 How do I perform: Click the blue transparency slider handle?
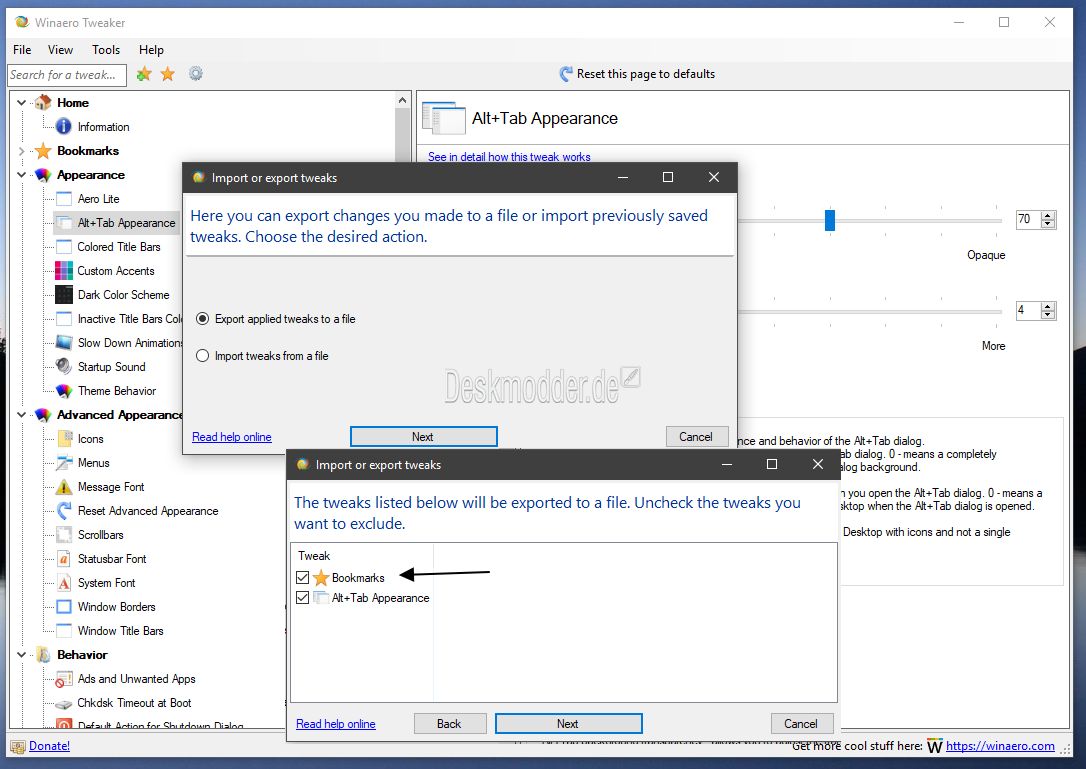pos(830,220)
